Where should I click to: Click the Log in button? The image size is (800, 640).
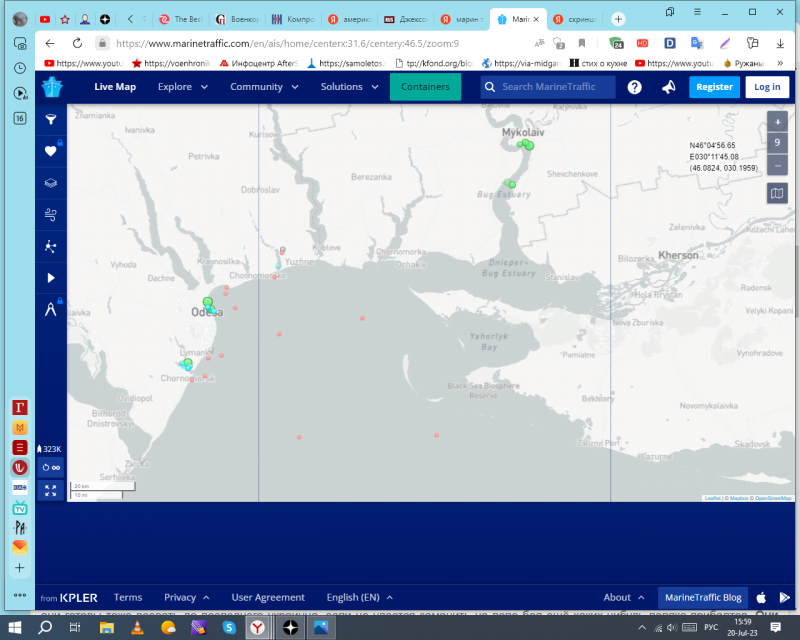(x=767, y=87)
